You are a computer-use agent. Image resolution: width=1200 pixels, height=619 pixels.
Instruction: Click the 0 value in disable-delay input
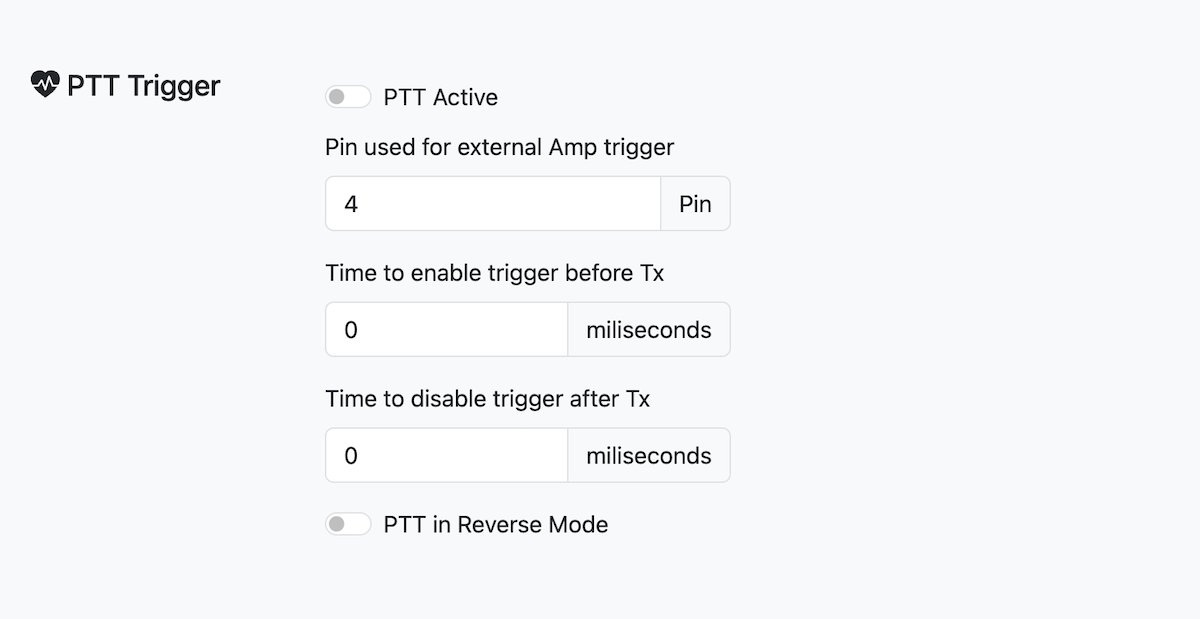click(351, 456)
